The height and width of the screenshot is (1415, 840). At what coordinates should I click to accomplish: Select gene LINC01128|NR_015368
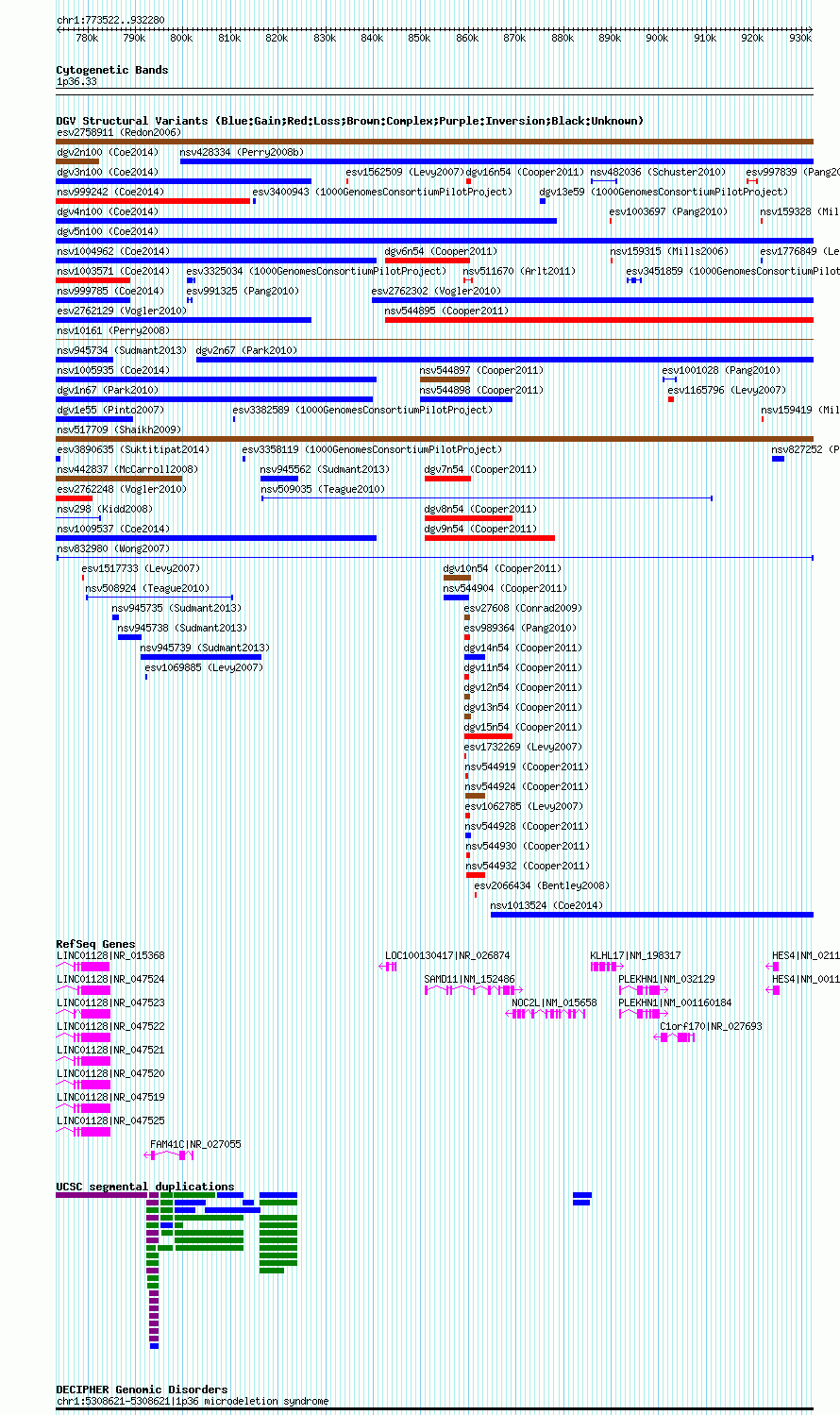click(x=110, y=955)
